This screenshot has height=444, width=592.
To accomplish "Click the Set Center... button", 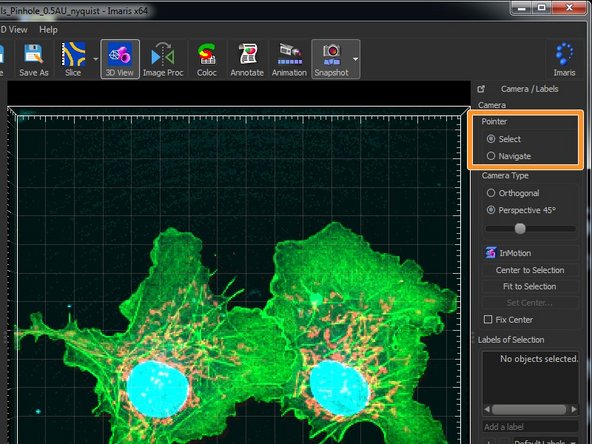I will (530, 303).
